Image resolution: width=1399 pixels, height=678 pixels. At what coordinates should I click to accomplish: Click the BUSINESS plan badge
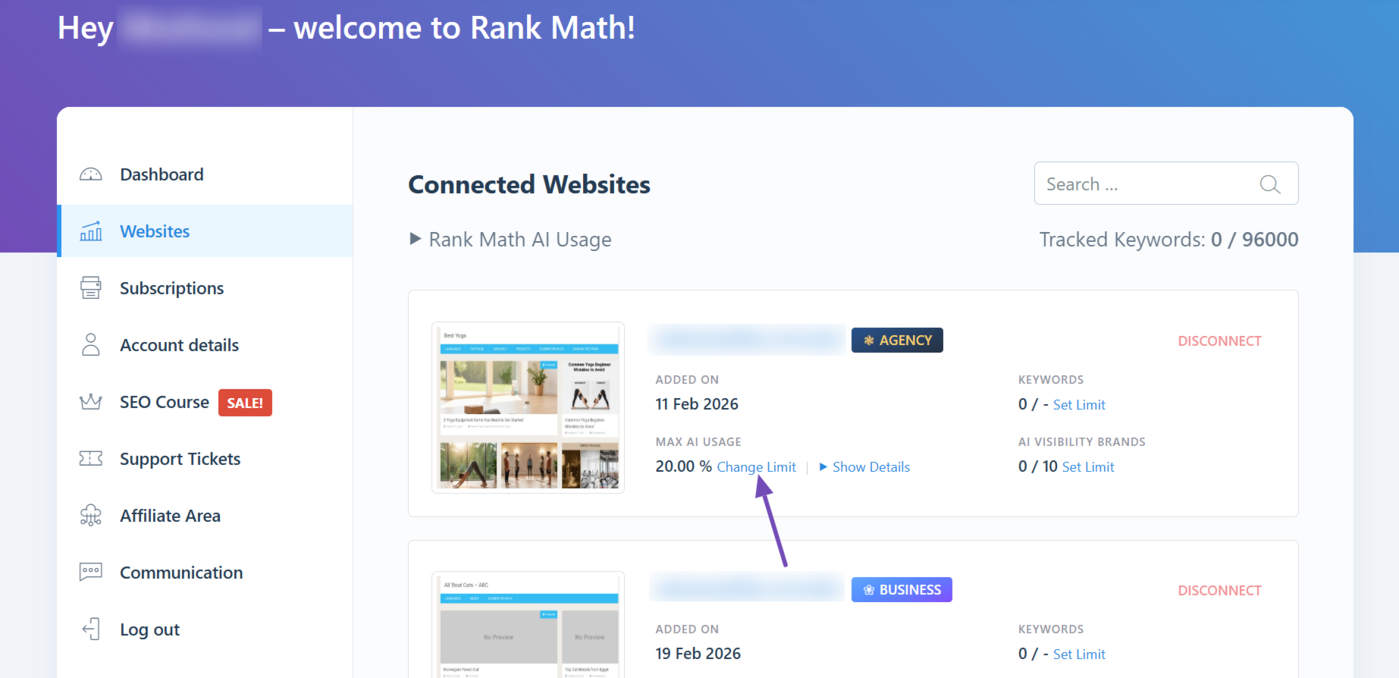pyautogui.click(x=901, y=590)
